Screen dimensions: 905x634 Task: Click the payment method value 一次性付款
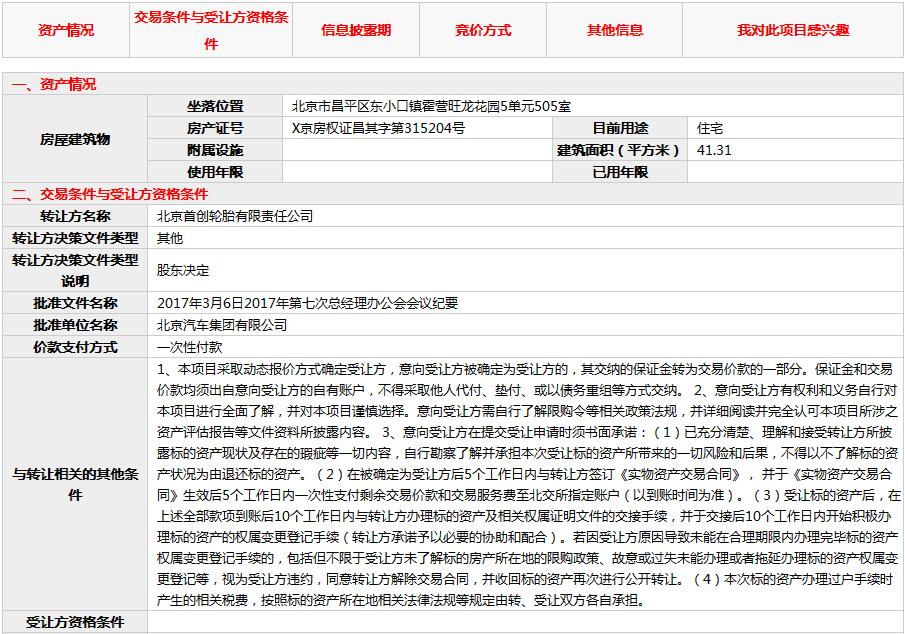point(190,347)
